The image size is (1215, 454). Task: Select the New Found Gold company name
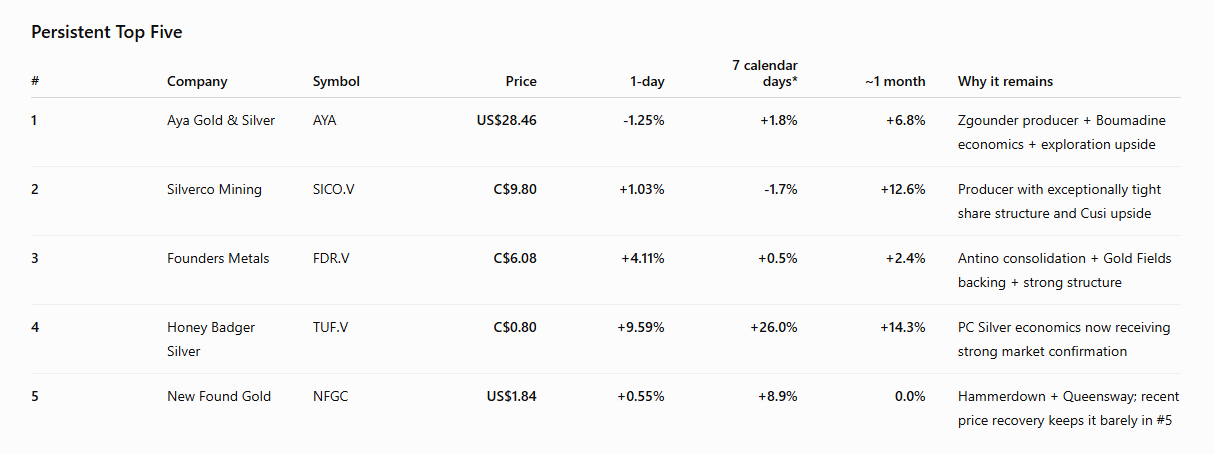[219, 396]
